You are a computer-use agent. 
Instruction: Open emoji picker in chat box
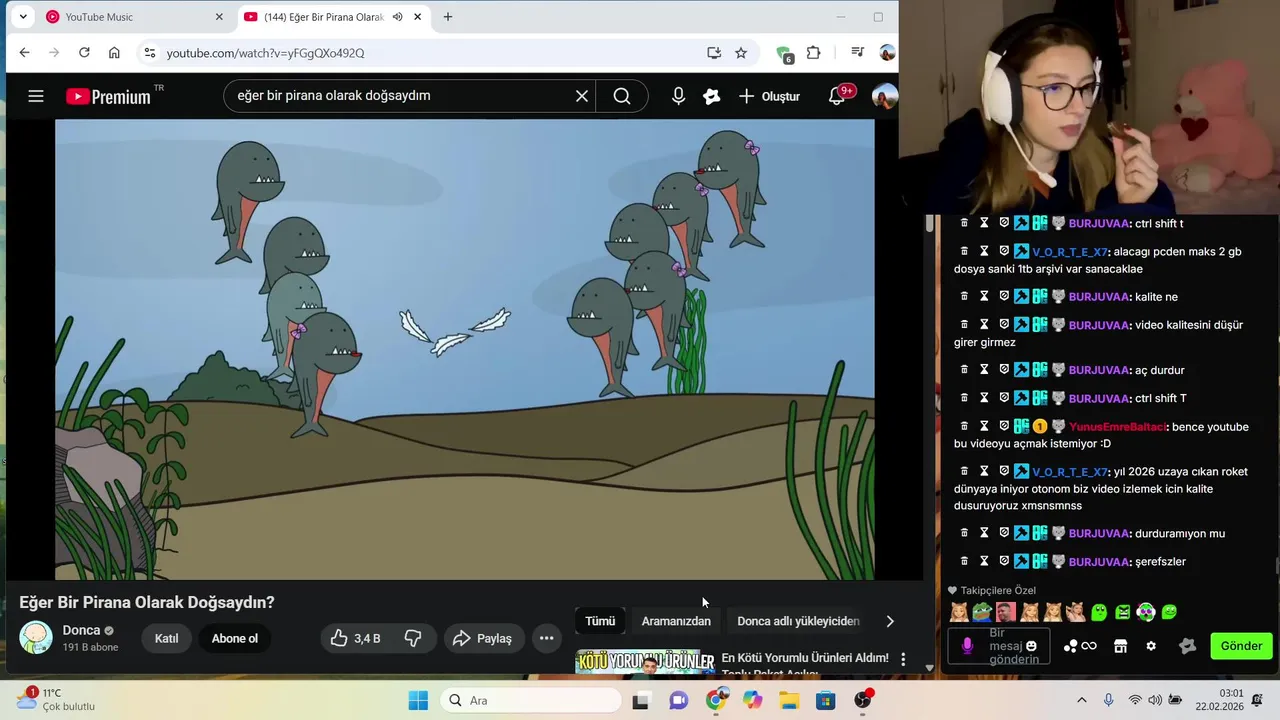tap(1031, 646)
